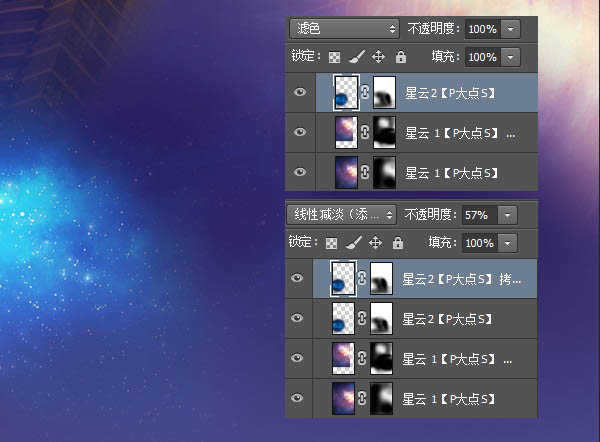Image resolution: width=600 pixels, height=442 pixels.
Task: Unlink mask of bottom 星云 1 layer, 滤色 panel
Action: pos(365,172)
